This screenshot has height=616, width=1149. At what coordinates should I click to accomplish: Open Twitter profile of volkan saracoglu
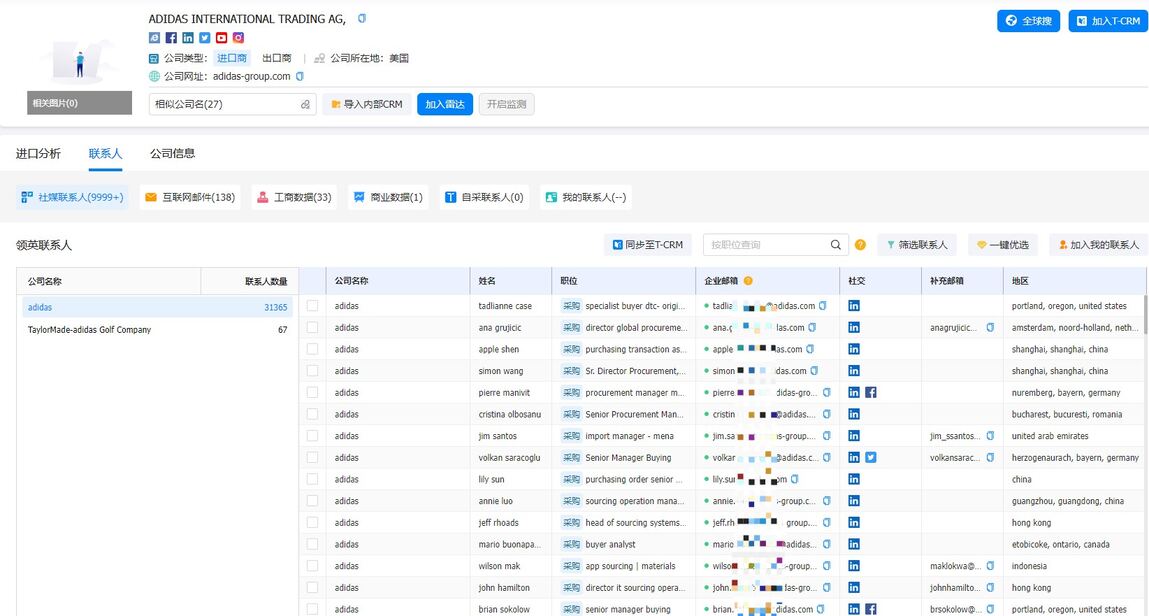tap(871, 457)
